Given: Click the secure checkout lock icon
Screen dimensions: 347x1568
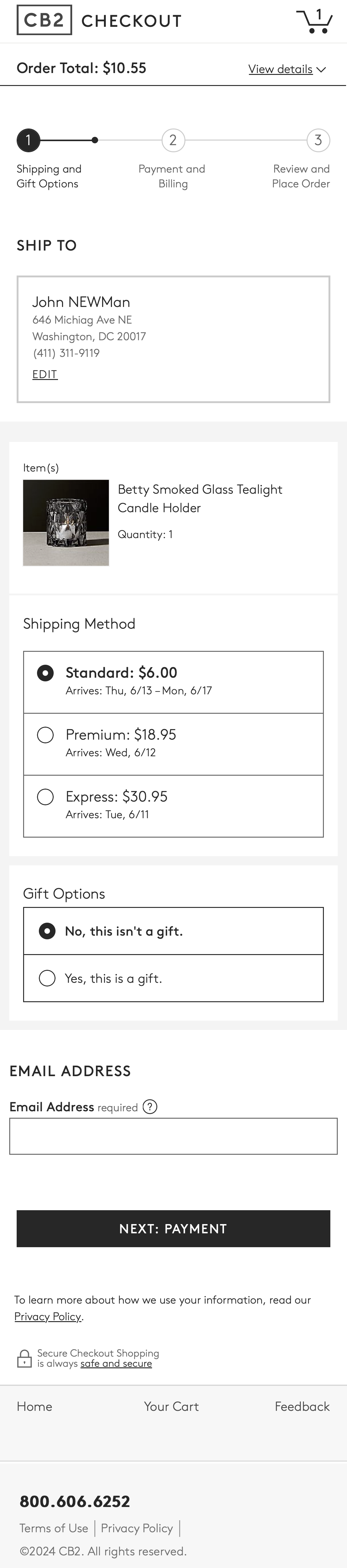Looking at the screenshot, I should point(24,1358).
